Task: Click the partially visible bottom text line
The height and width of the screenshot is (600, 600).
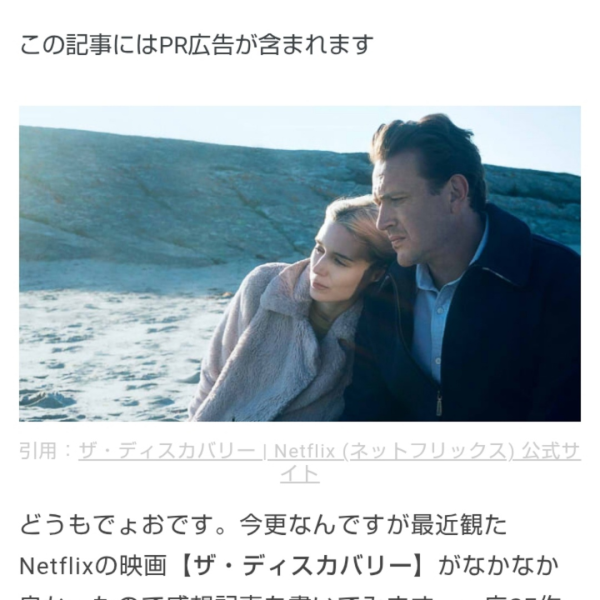Action: 291,597
